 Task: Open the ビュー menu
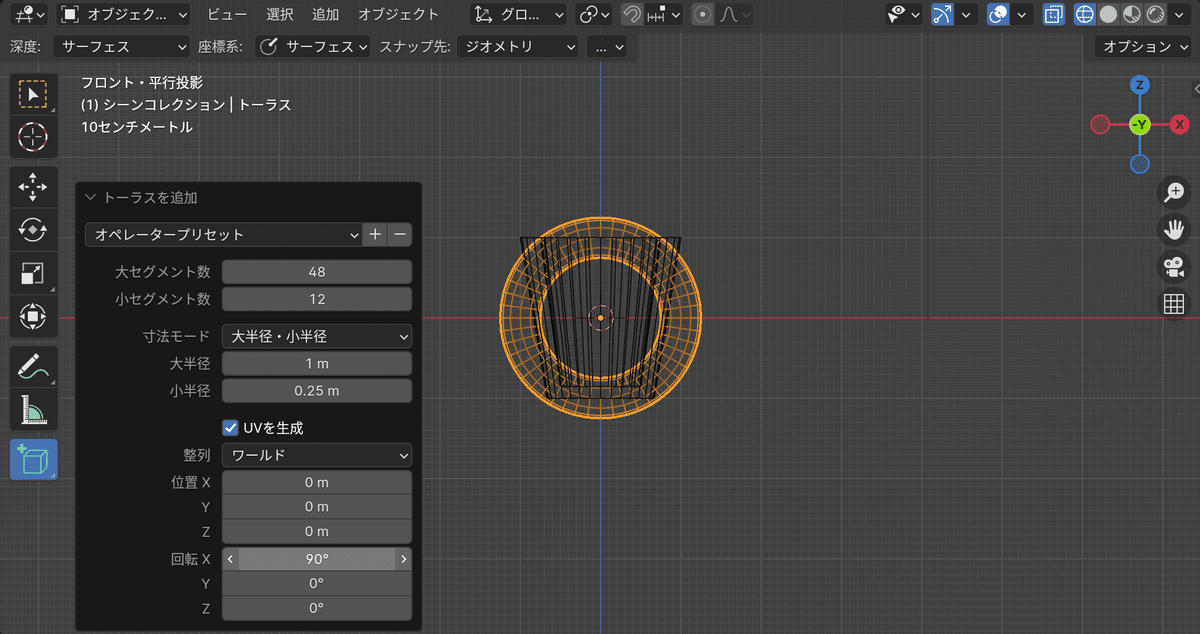pyautogui.click(x=227, y=15)
